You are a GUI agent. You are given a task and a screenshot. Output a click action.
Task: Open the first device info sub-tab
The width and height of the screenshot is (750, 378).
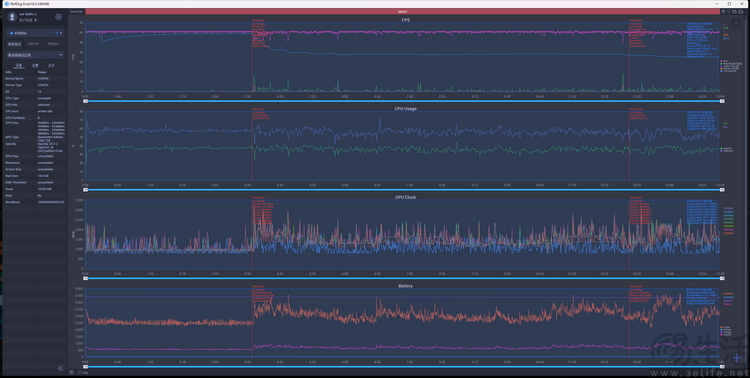click(x=19, y=65)
